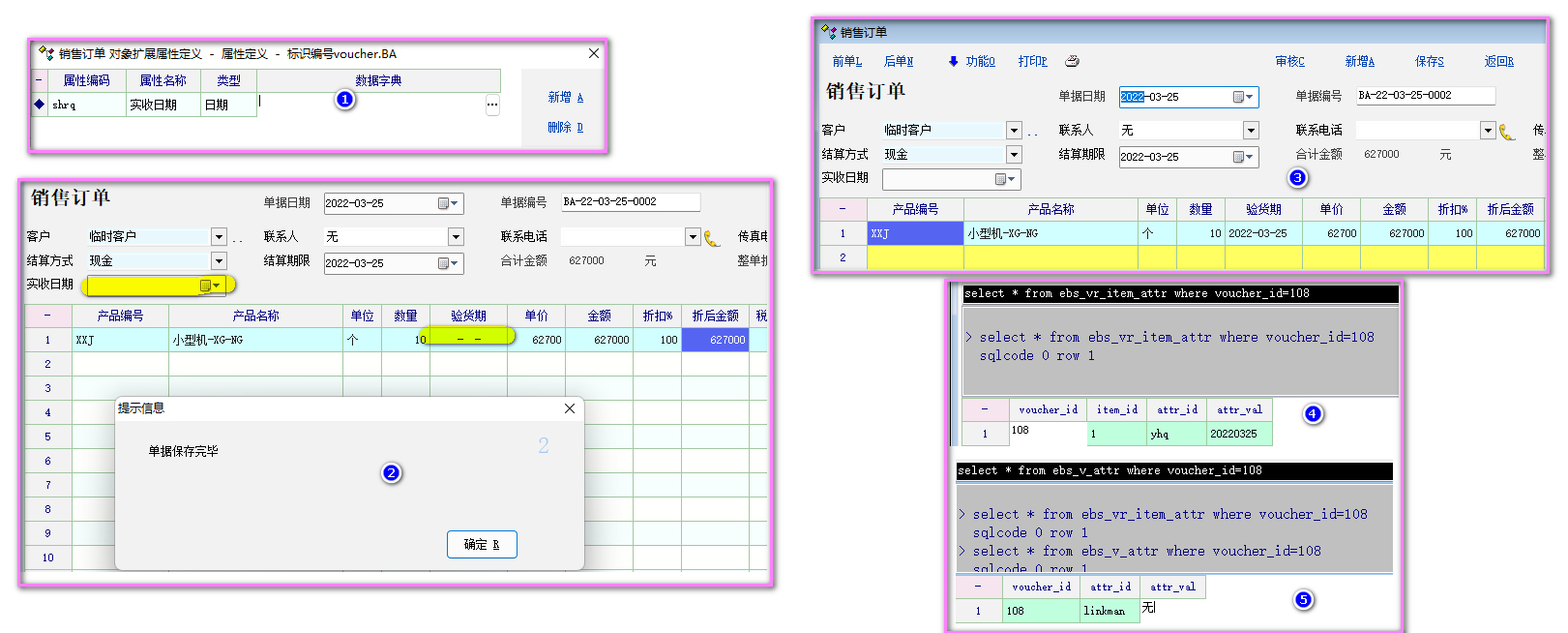The image size is (1568, 633).
Task: Click the printer icon beside 打印P
Action: tap(1072, 61)
